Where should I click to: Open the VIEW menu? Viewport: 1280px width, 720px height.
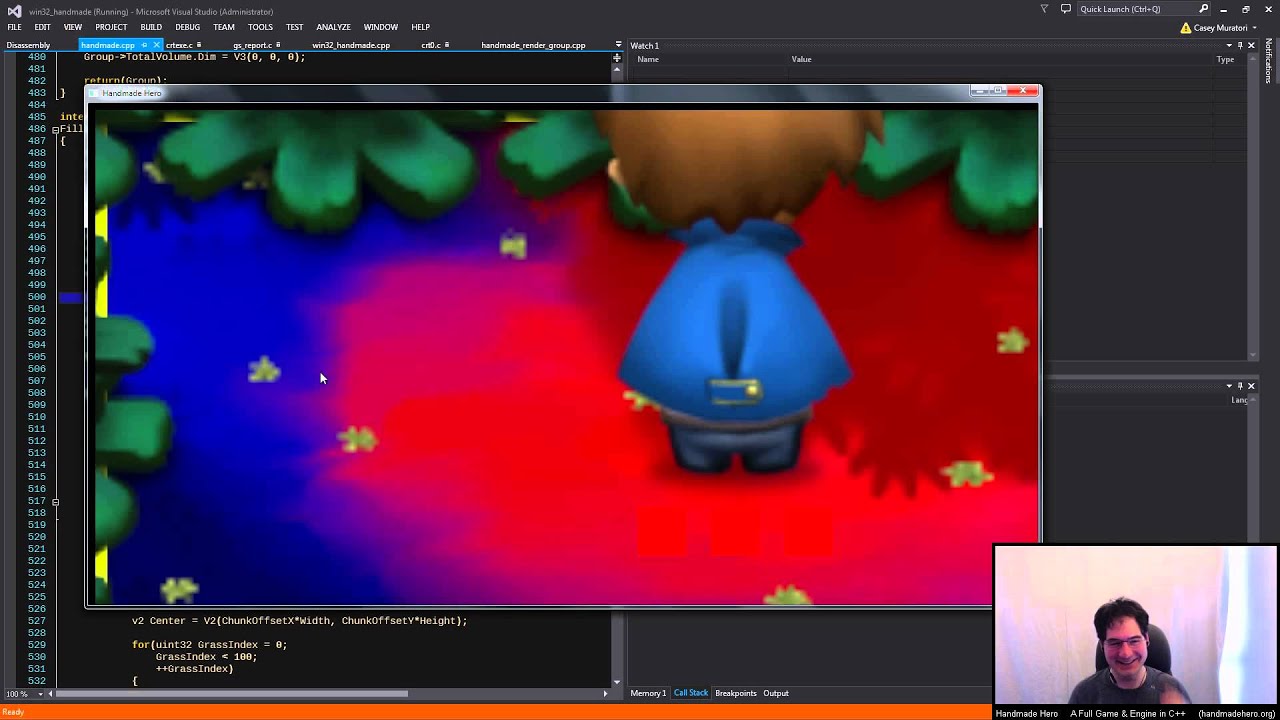[x=73, y=27]
